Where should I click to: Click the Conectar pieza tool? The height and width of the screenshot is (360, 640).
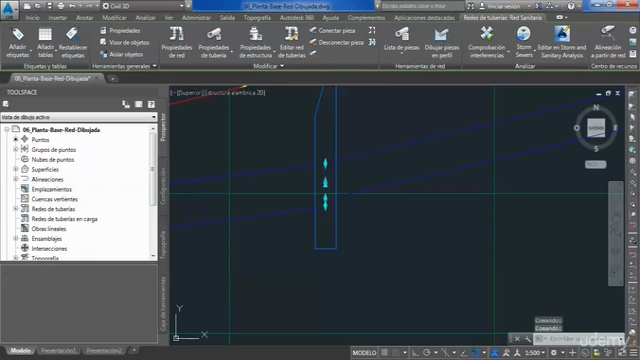coord(332,31)
